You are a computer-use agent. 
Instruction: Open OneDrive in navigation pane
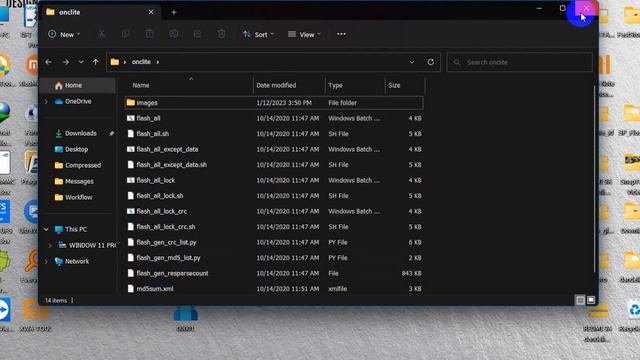[x=78, y=101]
